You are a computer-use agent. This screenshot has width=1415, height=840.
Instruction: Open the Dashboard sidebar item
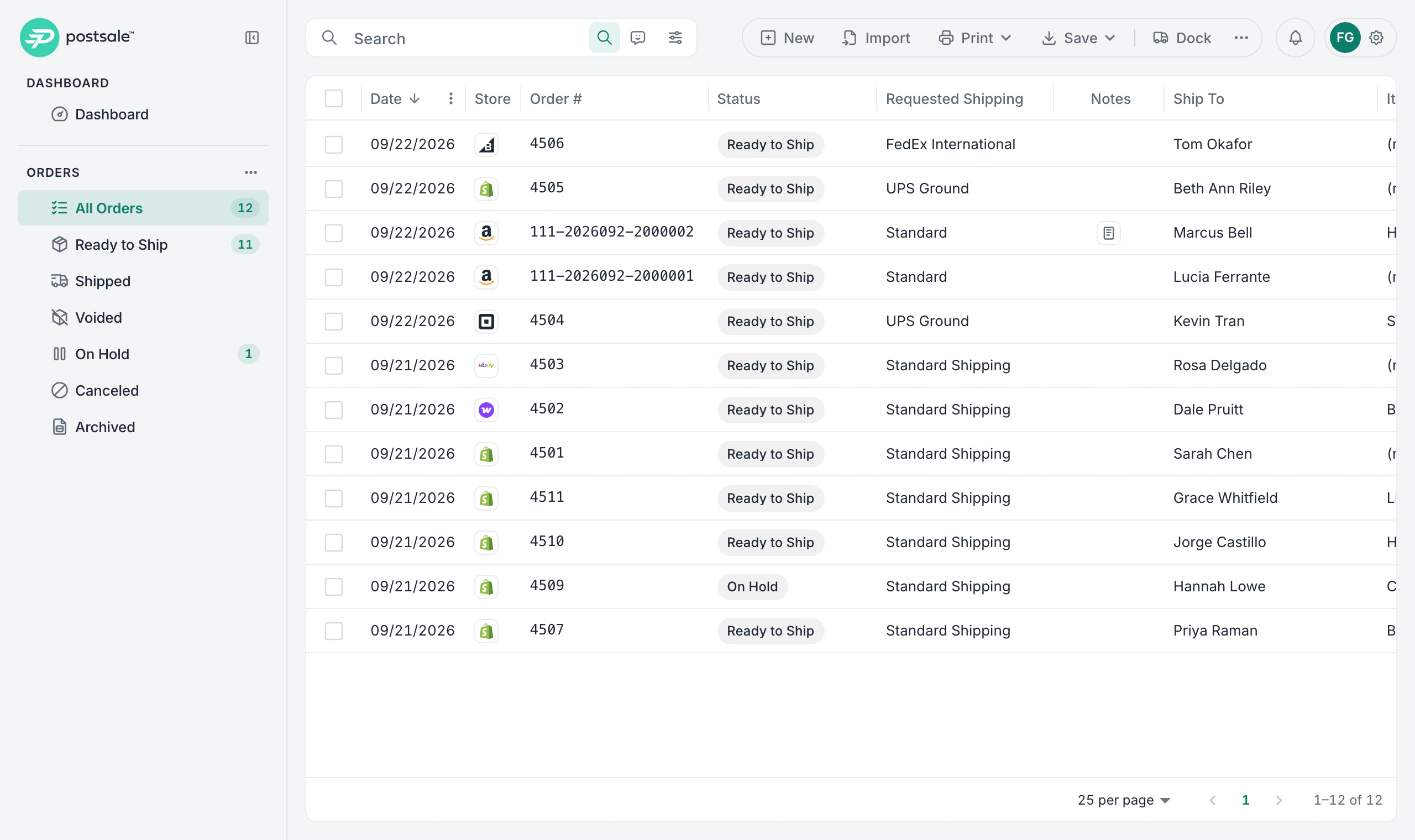click(143, 114)
